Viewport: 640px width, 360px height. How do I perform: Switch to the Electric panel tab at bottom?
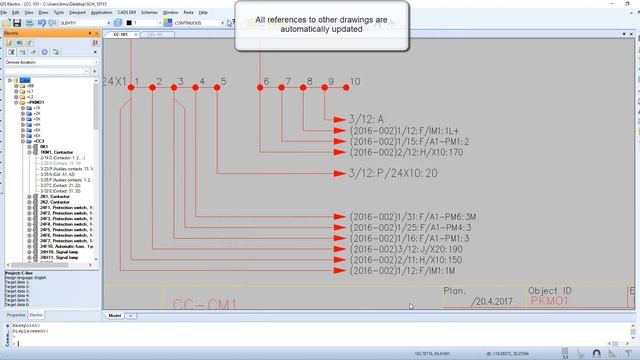tap(36, 315)
